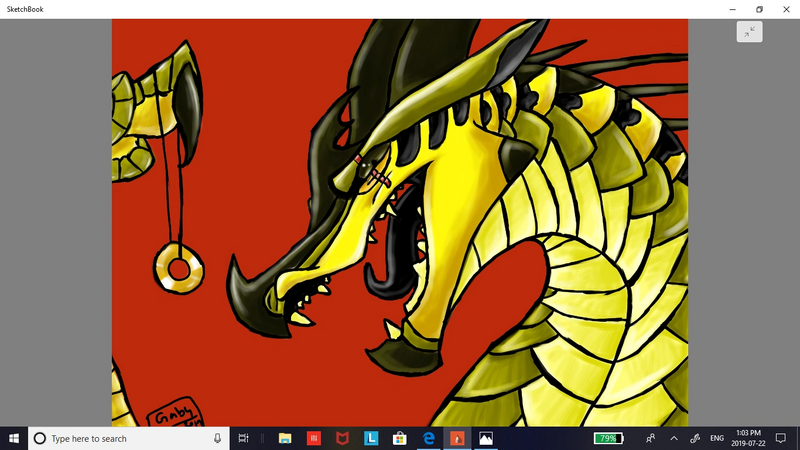Open Microsoft Edge from the taskbar
This screenshot has height=450, width=800.
pos(428,438)
